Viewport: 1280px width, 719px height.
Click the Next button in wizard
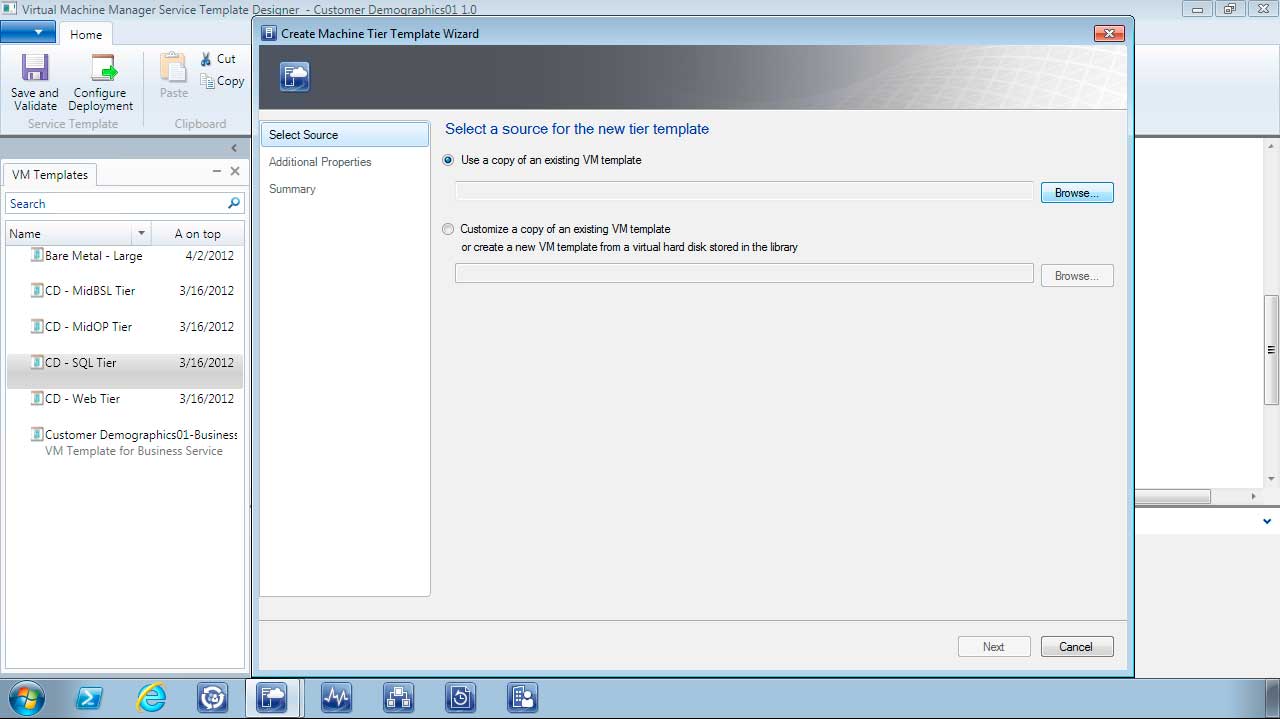[994, 647]
